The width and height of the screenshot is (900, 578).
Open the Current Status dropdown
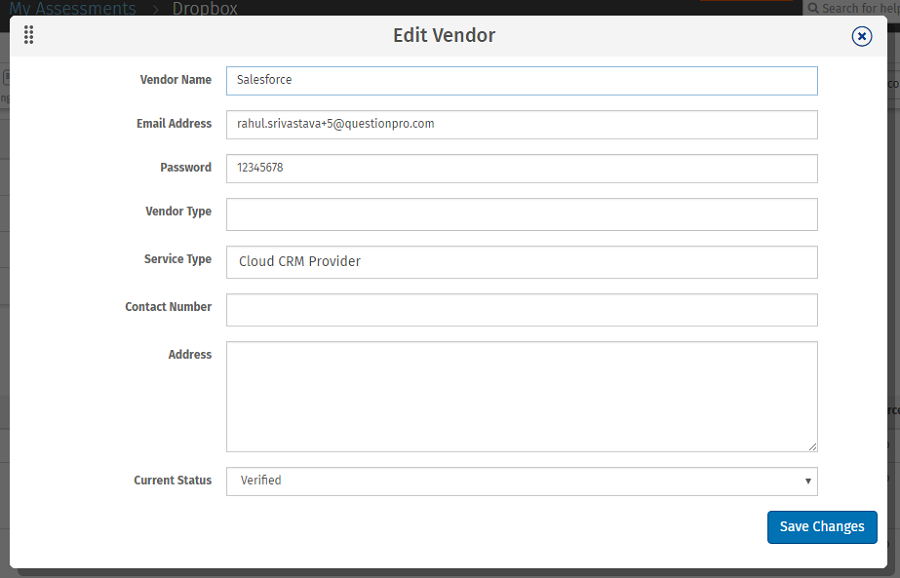[522, 481]
